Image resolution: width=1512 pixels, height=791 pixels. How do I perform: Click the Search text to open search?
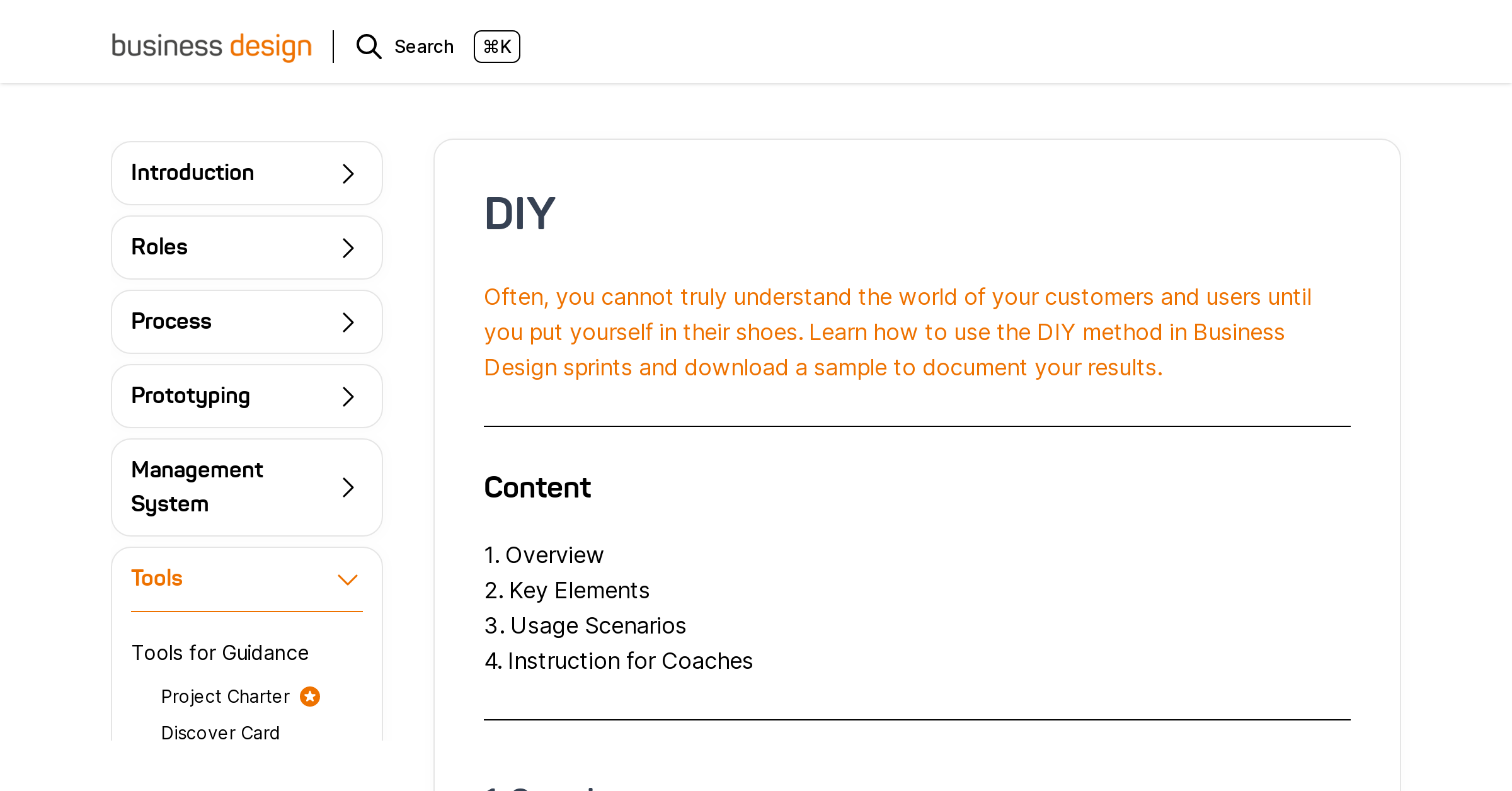tap(424, 47)
